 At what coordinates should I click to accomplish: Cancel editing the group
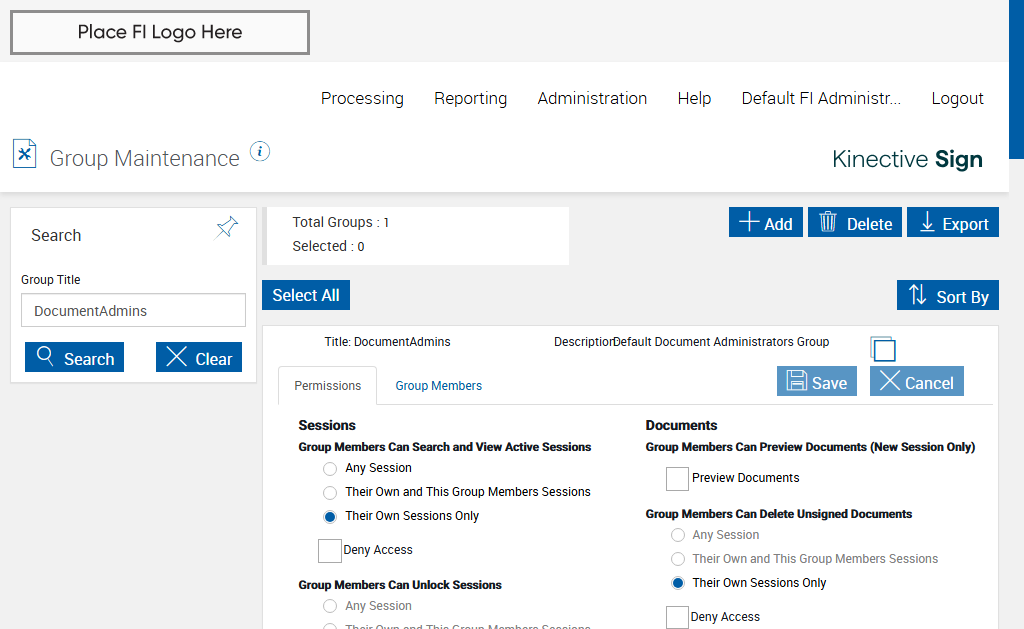click(x=916, y=382)
